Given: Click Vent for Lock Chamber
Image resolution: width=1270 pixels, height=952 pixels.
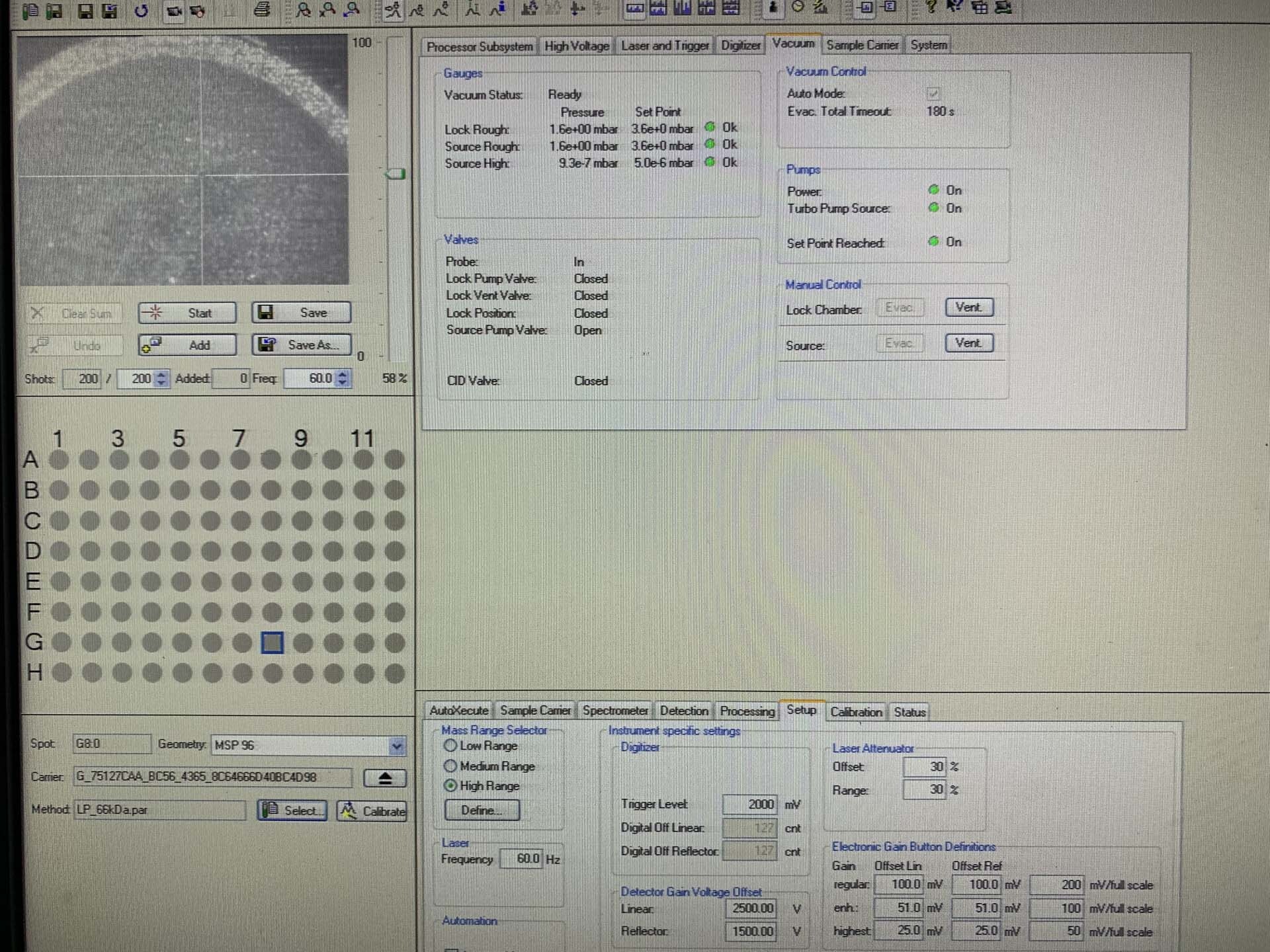Looking at the screenshot, I should [x=969, y=307].
